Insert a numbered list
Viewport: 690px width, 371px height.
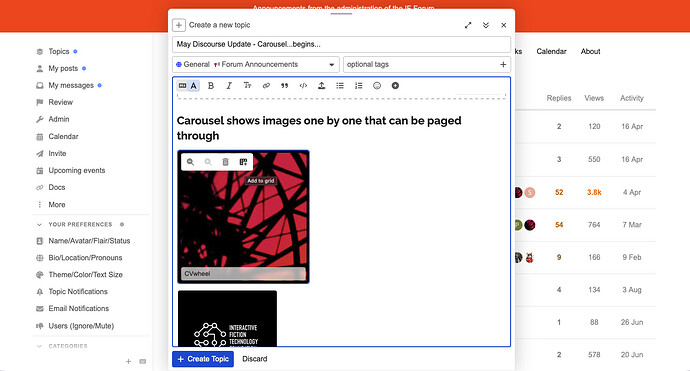(359, 86)
